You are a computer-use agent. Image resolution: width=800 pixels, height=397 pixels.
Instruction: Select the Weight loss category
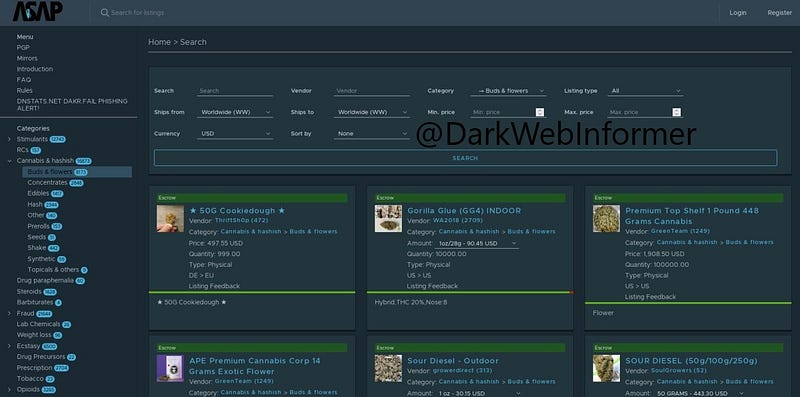[34, 335]
